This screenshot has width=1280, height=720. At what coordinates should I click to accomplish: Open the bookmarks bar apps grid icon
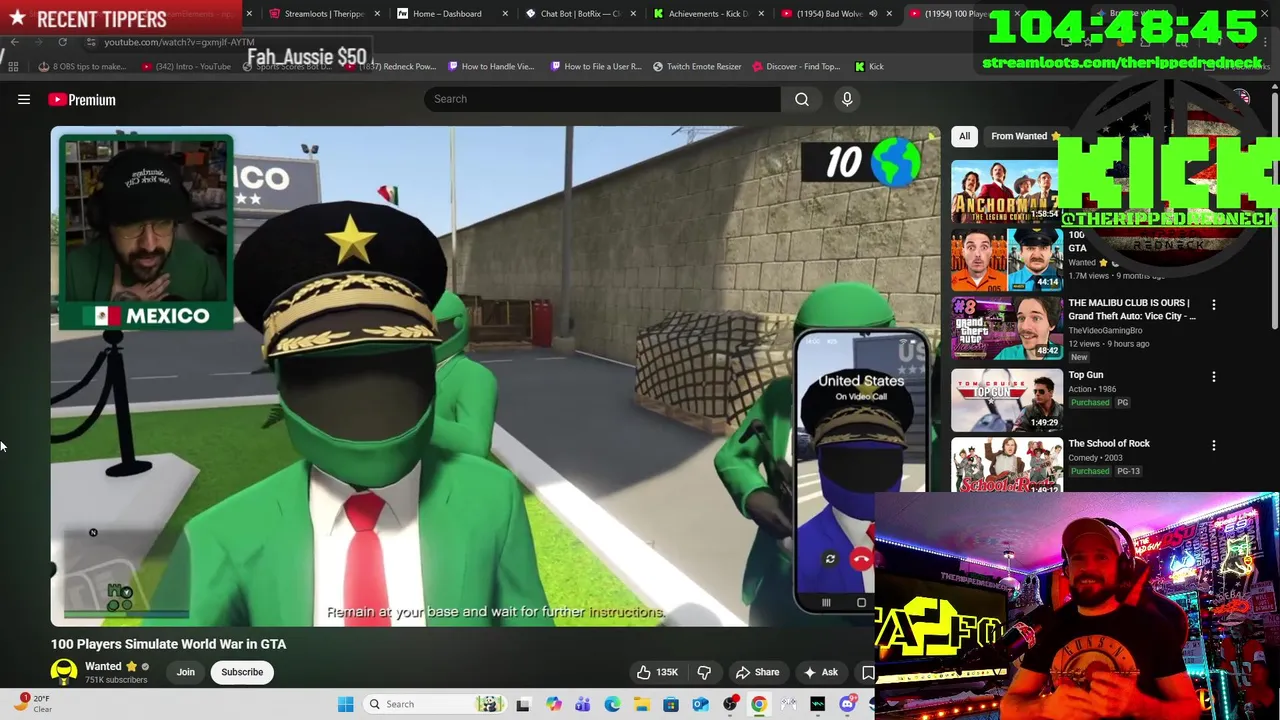pyautogui.click(x=13, y=66)
